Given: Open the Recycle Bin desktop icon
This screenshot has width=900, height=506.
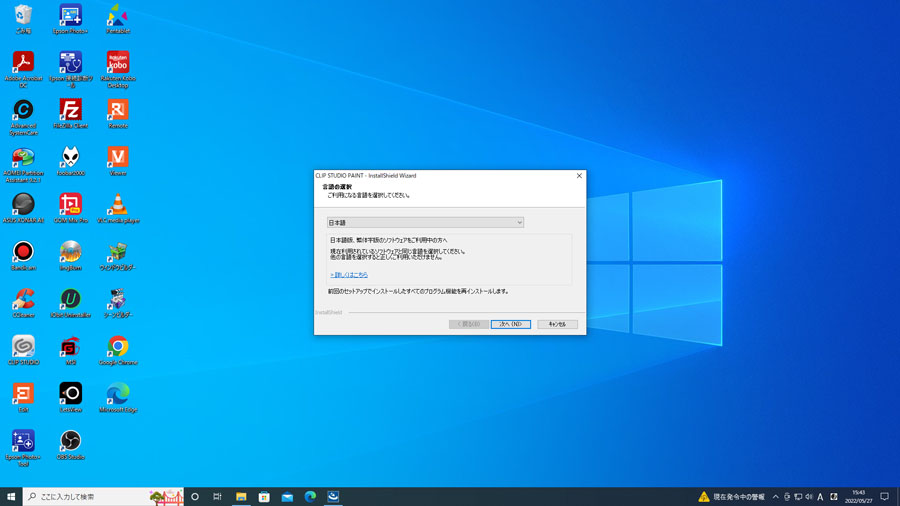Looking at the screenshot, I should [23, 19].
